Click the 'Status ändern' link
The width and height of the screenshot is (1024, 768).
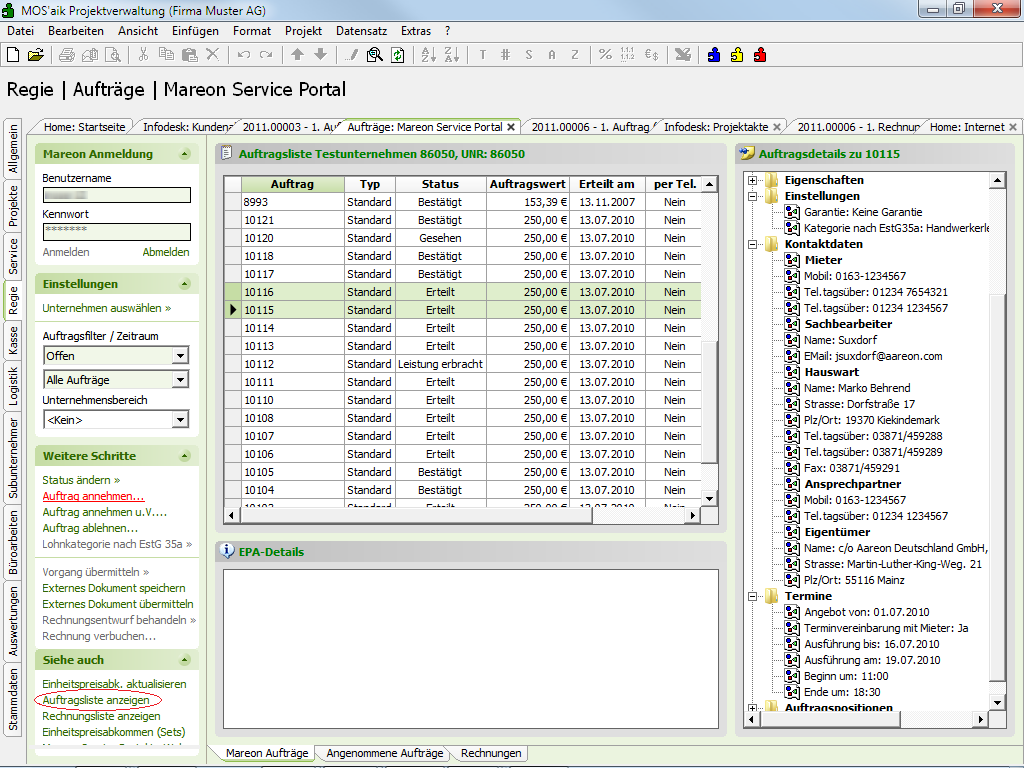tap(81, 480)
